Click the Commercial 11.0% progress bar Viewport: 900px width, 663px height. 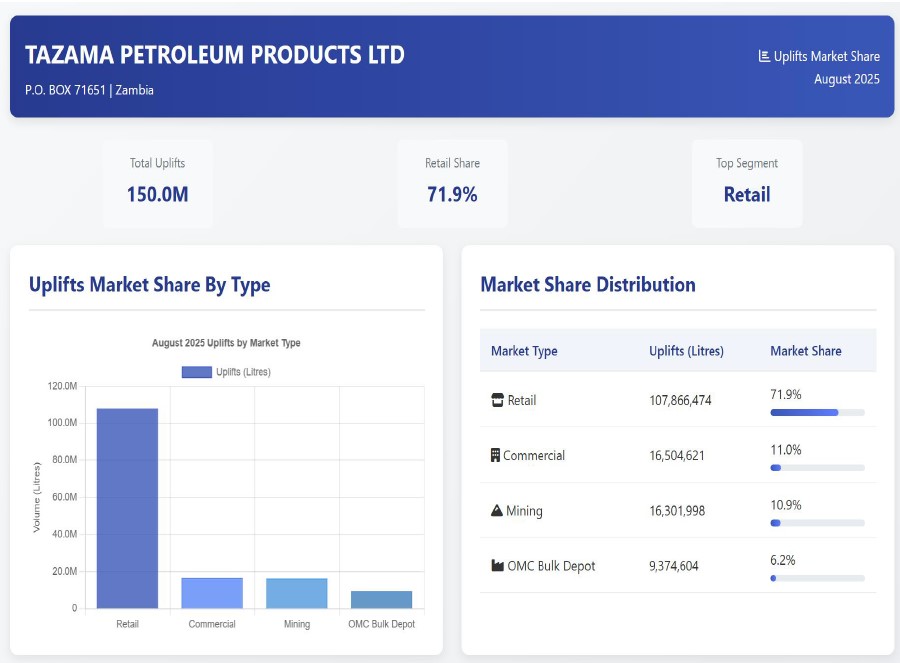(x=817, y=467)
